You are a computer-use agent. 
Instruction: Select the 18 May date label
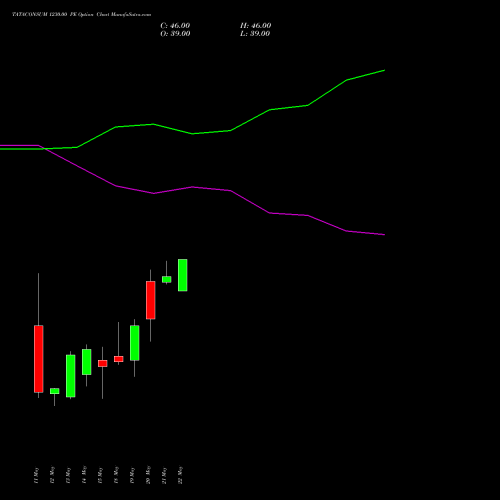(116, 475)
